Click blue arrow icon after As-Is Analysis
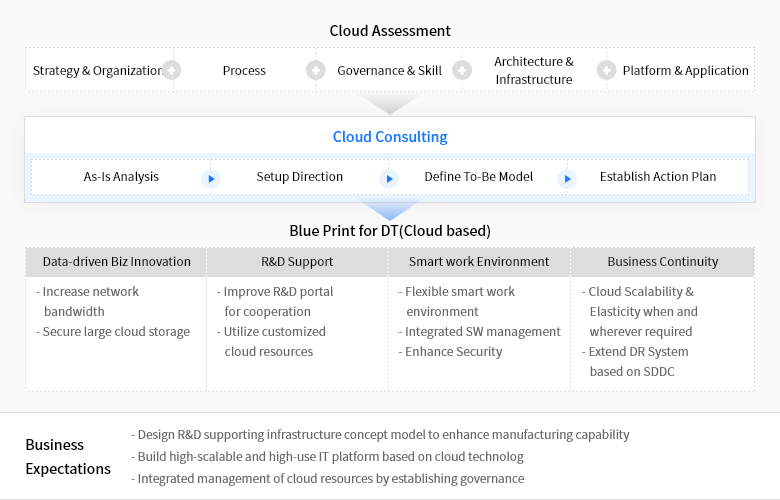780x500 pixels. pos(210,178)
